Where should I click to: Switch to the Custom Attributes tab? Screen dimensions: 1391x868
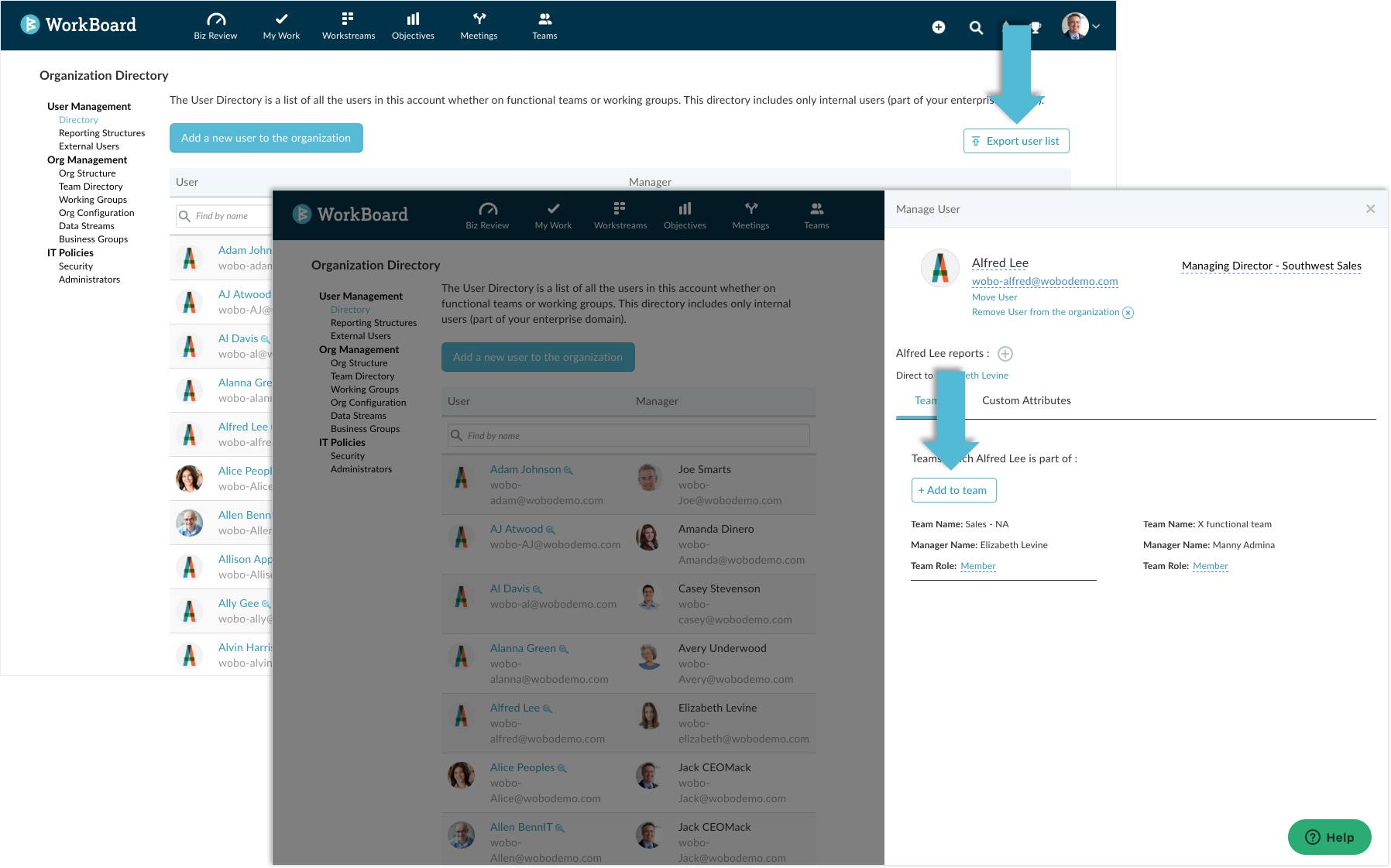coord(1026,401)
